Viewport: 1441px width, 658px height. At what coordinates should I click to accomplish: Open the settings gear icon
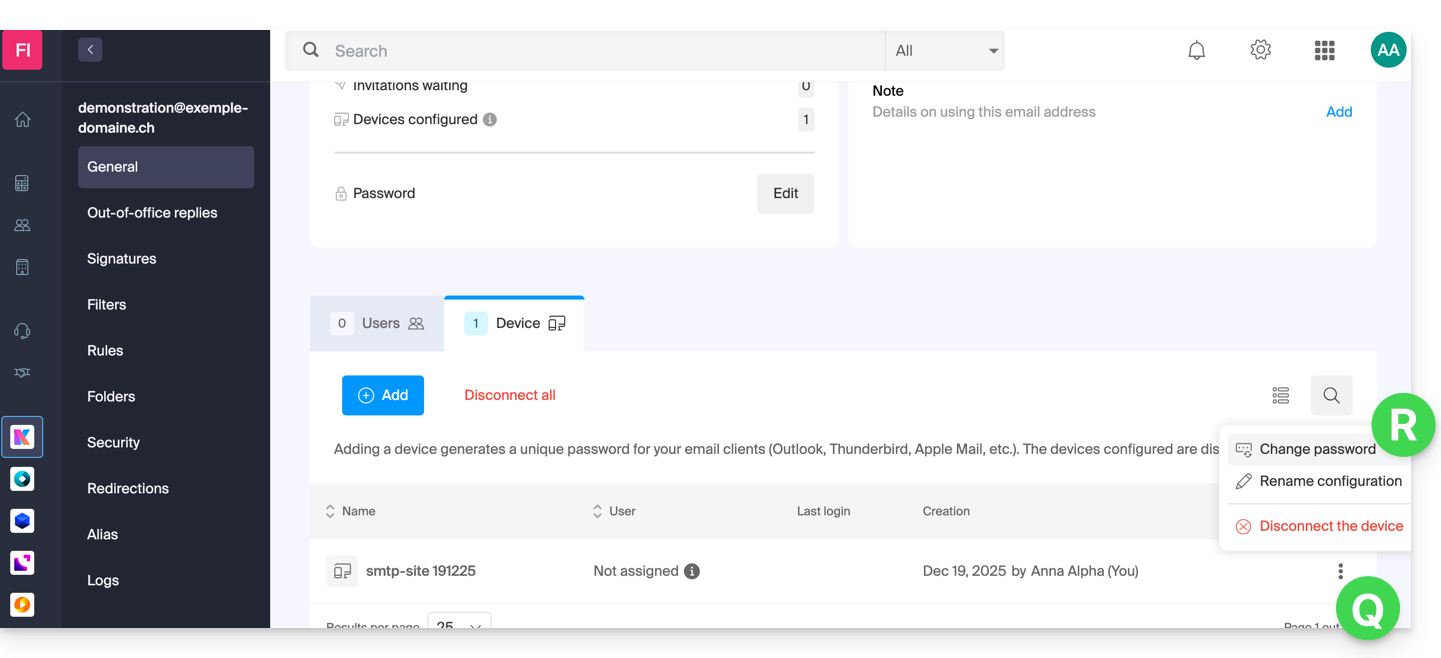pyautogui.click(x=1260, y=50)
